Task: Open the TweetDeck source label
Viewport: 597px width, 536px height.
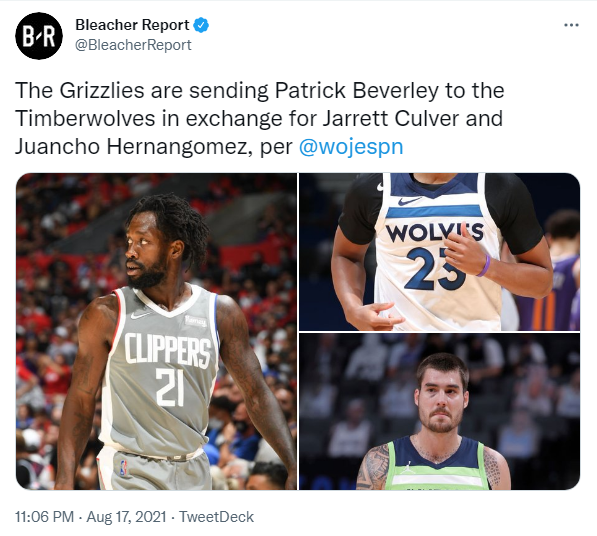Action: [216, 517]
